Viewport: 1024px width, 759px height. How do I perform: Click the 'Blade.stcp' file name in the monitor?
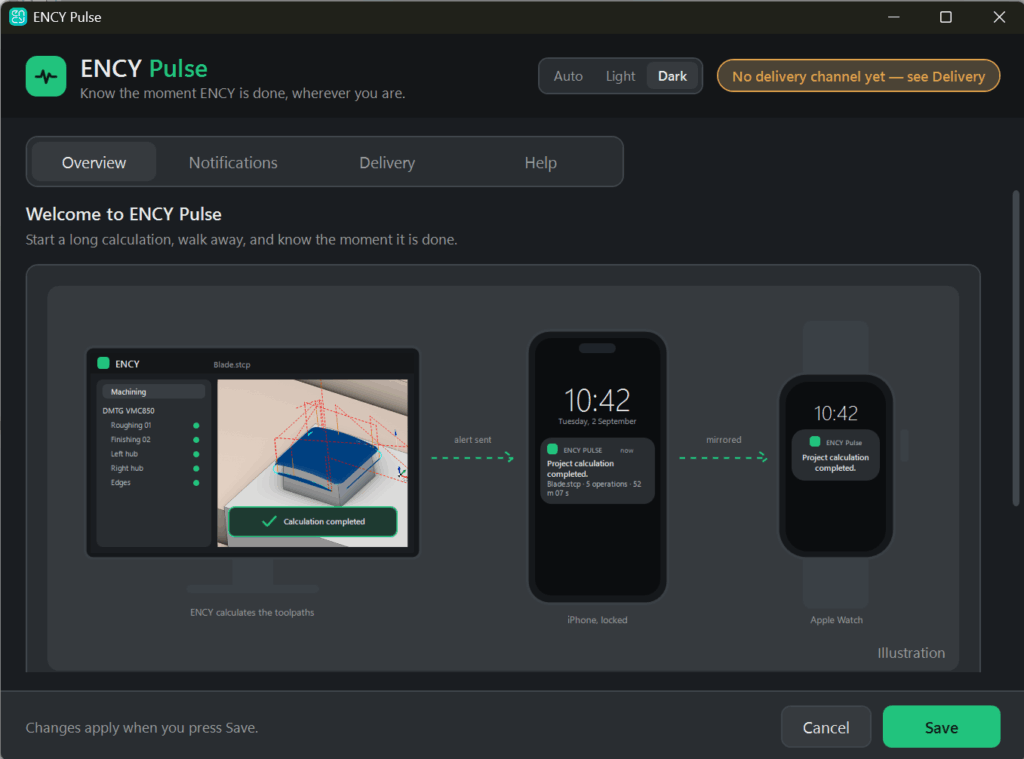(x=232, y=364)
